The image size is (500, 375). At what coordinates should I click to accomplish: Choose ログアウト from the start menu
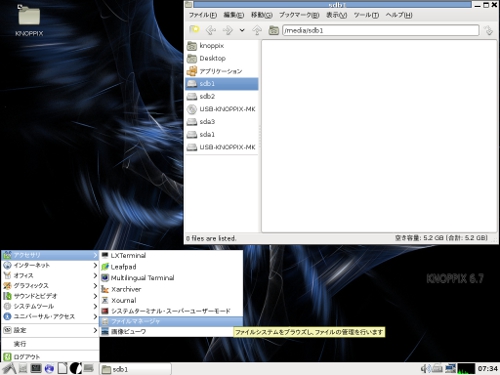pyautogui.click(x=50, y=357)
